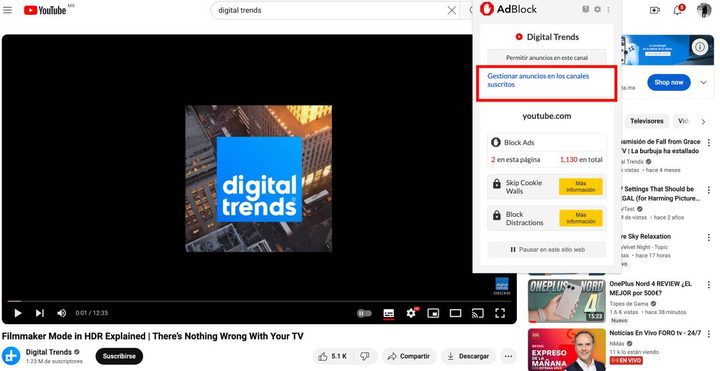Open the YouTube notifications bell
Screen dimensions: 720x371
click(x=678, y=10)
